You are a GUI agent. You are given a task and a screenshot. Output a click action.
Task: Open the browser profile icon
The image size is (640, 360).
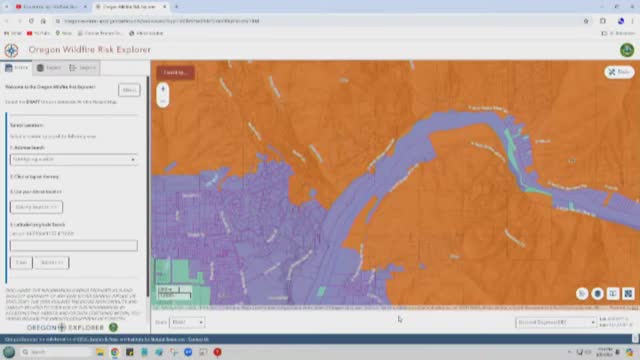pos(621,21)
